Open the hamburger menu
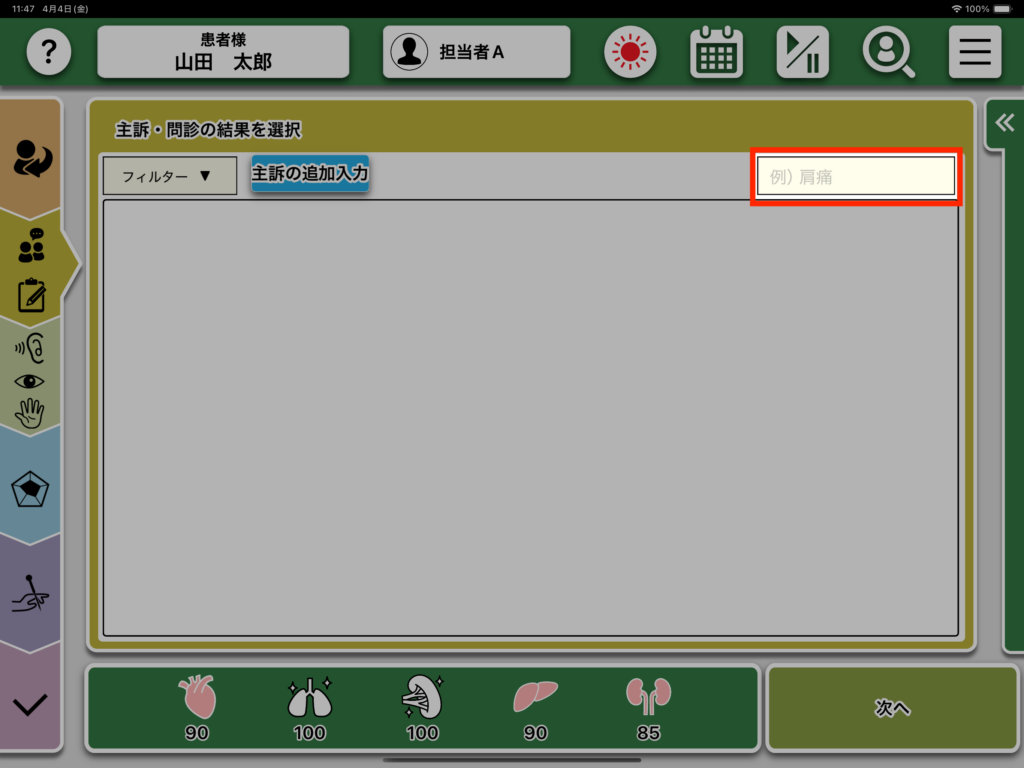The width and height of the screenshot is (1024, 768). pyautogui.click(x=974, y=52)
